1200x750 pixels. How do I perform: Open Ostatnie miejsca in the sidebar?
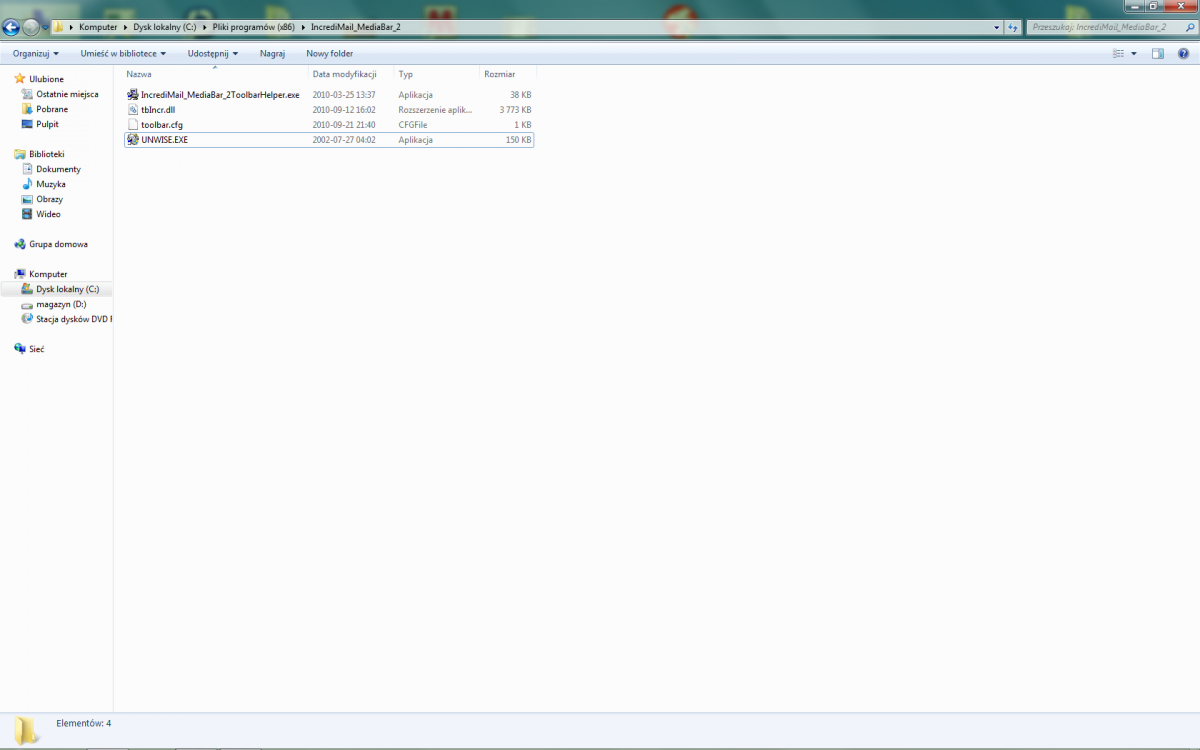[x=67, y=94]
